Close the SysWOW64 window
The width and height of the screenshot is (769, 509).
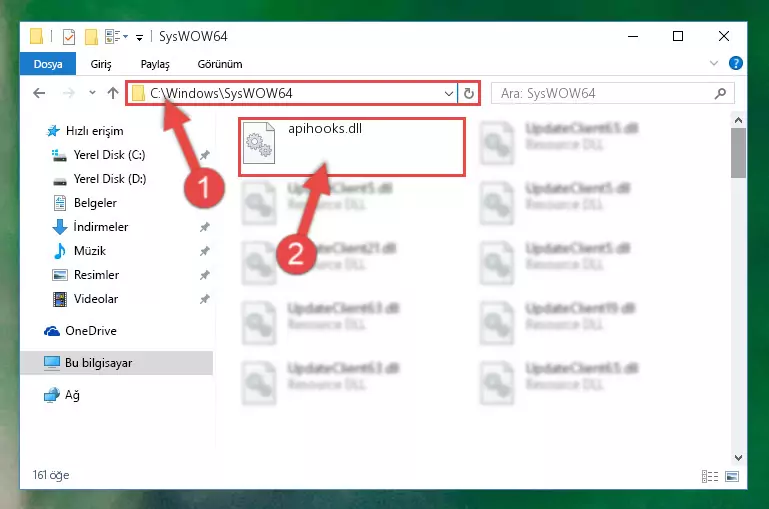pyautogui.click(x=723, y=36)
